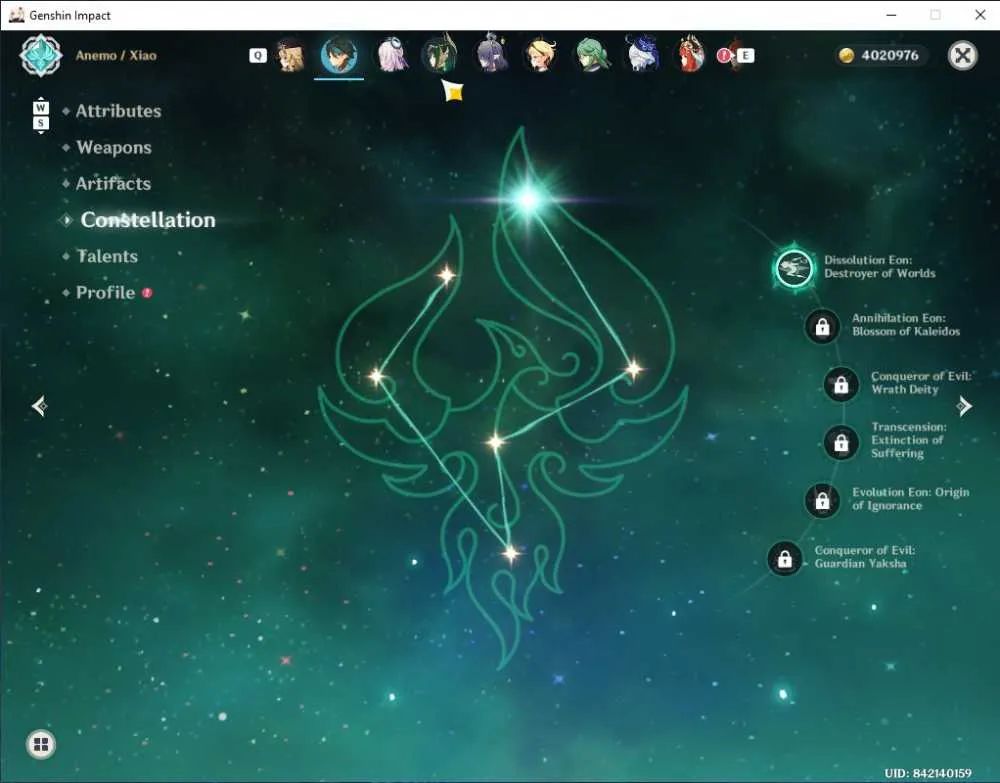Select Xiao's highlighted portrait in the party bar

(x=339, y=55)
